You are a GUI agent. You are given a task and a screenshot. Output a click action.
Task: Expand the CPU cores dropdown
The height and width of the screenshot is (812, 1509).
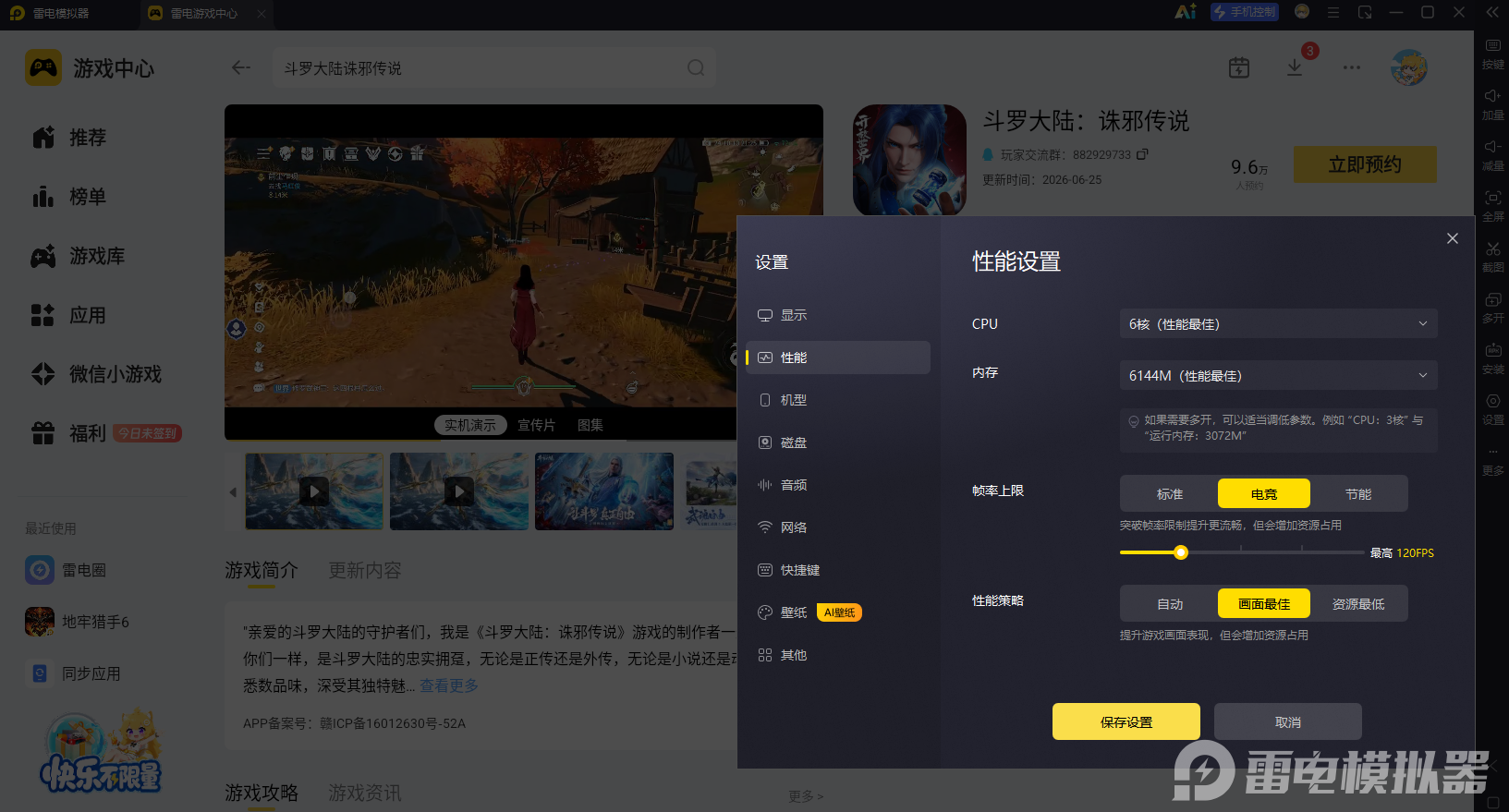click(1279, 324)
